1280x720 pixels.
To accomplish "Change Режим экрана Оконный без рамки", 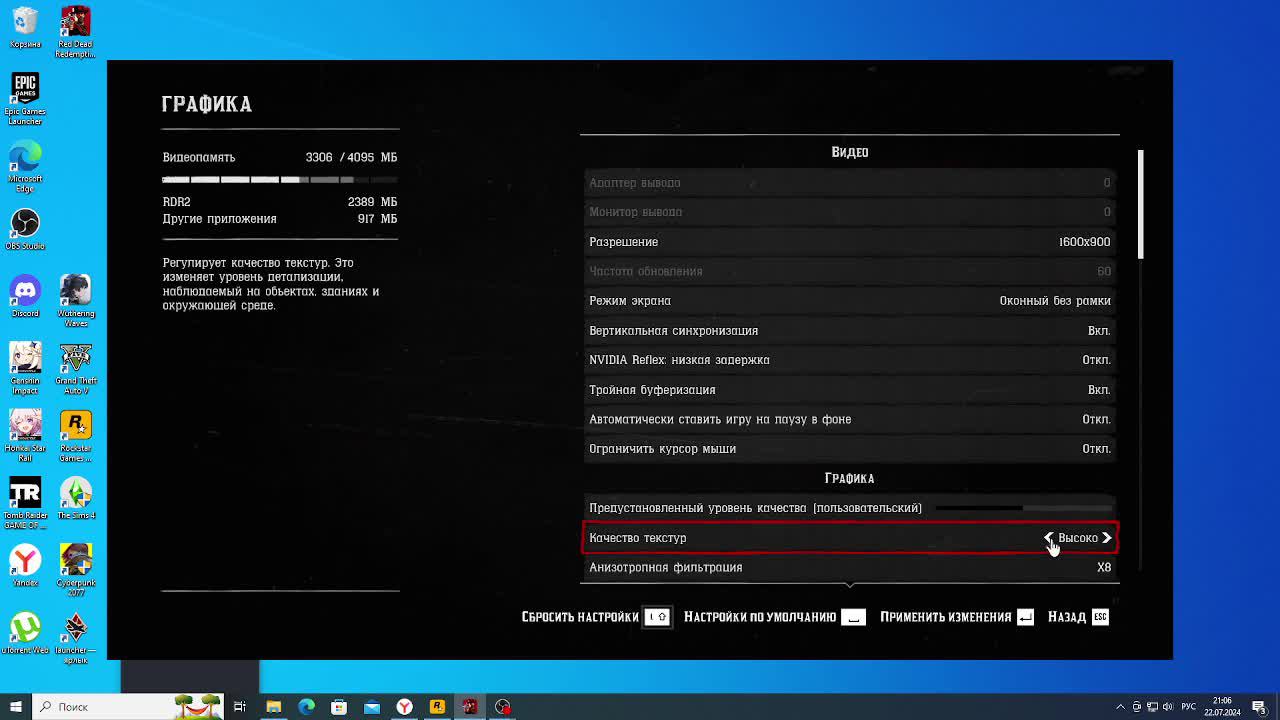I will tap(850, 301).
